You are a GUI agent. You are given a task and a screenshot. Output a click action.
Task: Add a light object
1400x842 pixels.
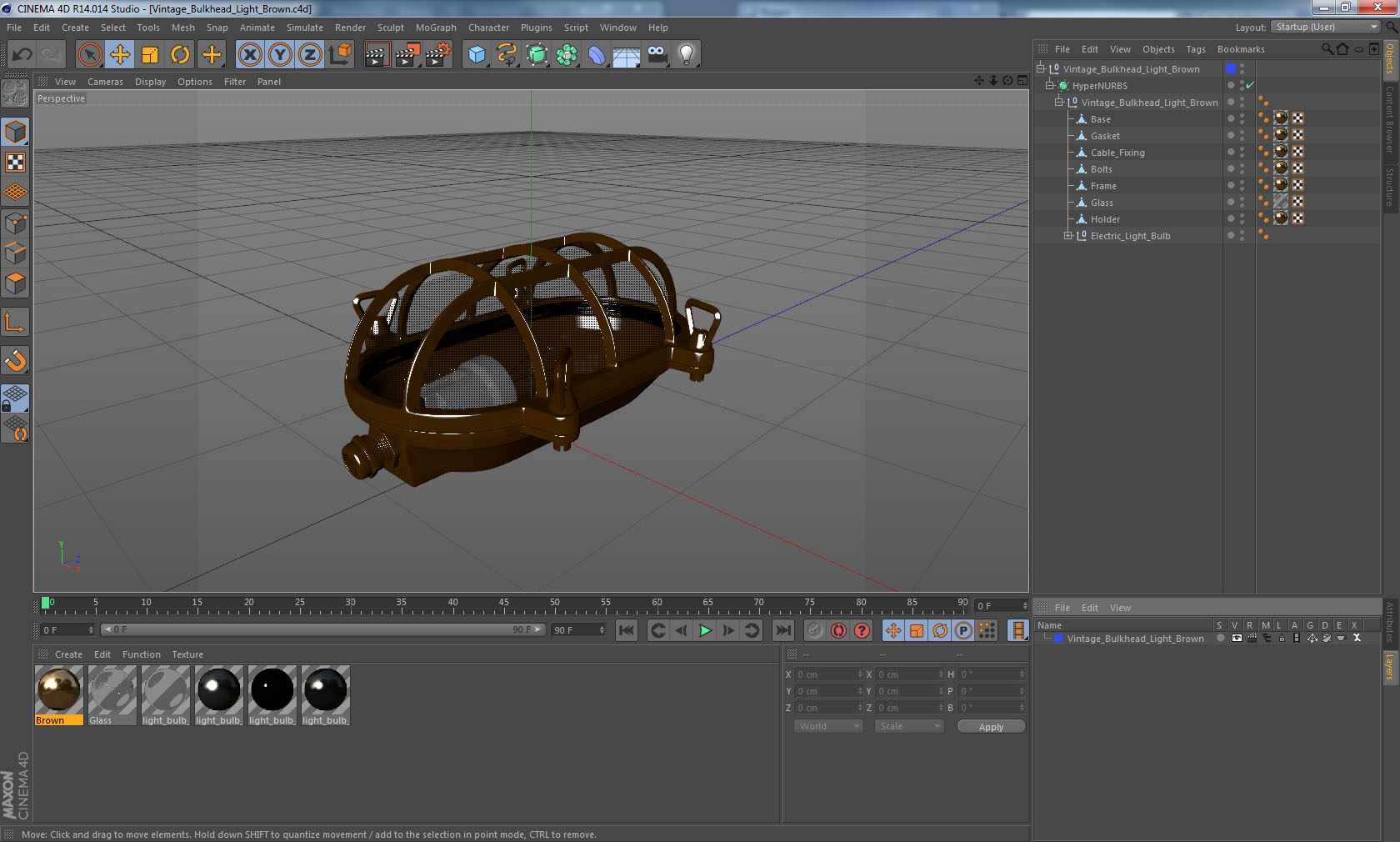[x=687, y=55]
